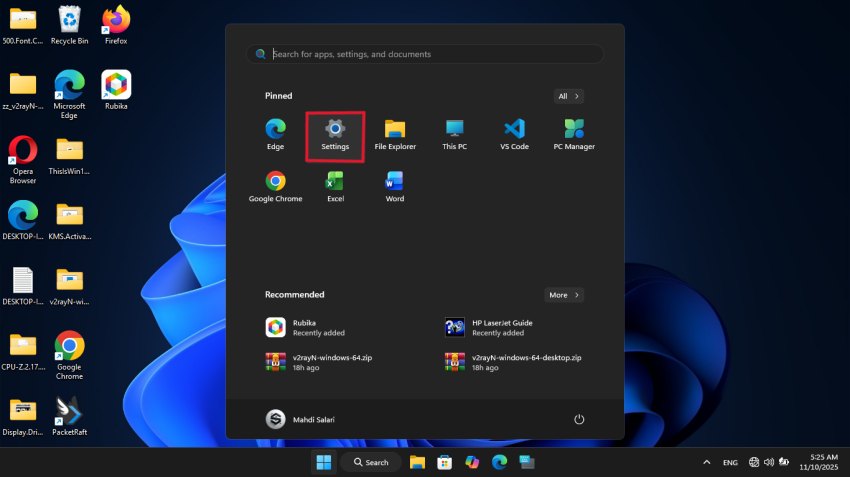Select KMS.Activa... desktop folder
Viewport: 850px width, 477px height.
[x=69, y=221]
